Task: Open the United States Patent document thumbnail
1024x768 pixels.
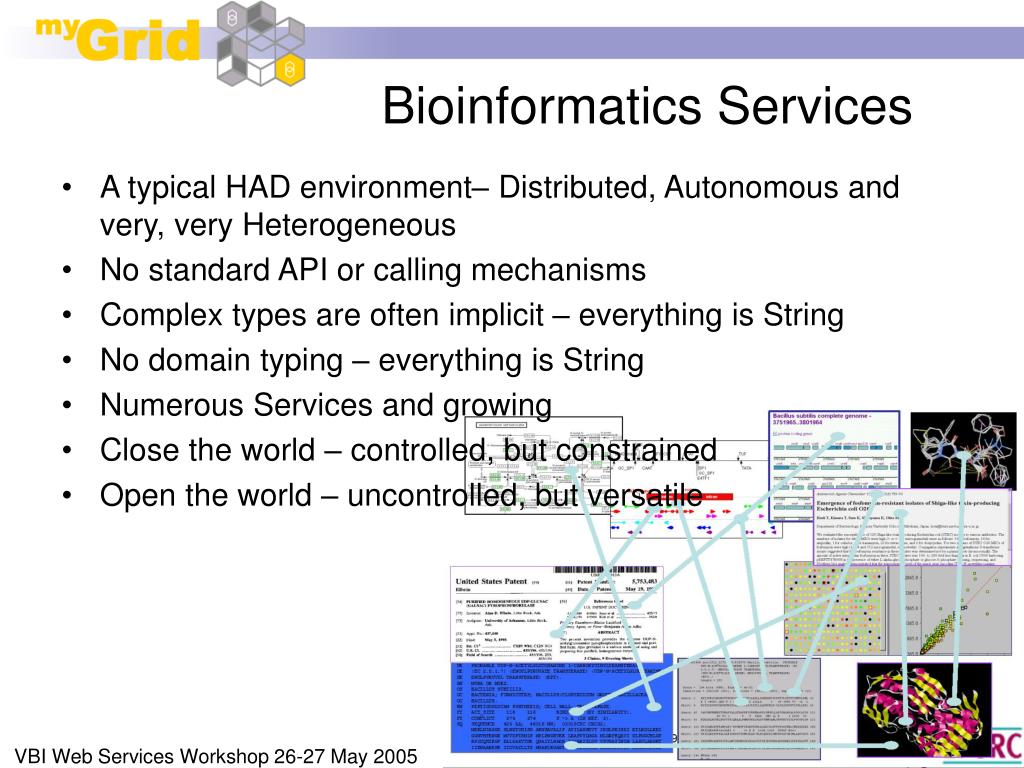Action: pos(557,615)
